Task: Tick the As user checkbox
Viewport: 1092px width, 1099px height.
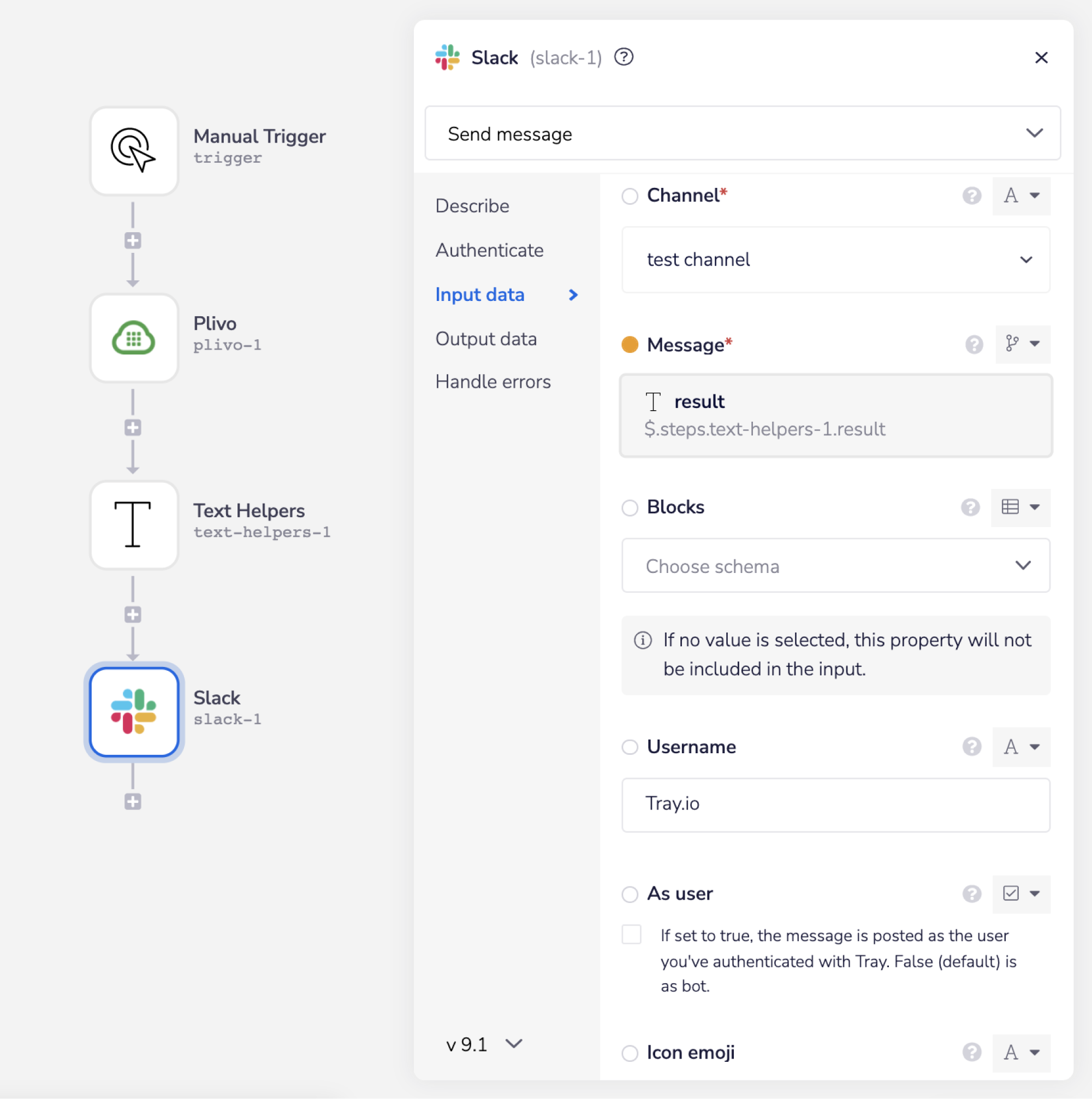Action: pos(631,935)
